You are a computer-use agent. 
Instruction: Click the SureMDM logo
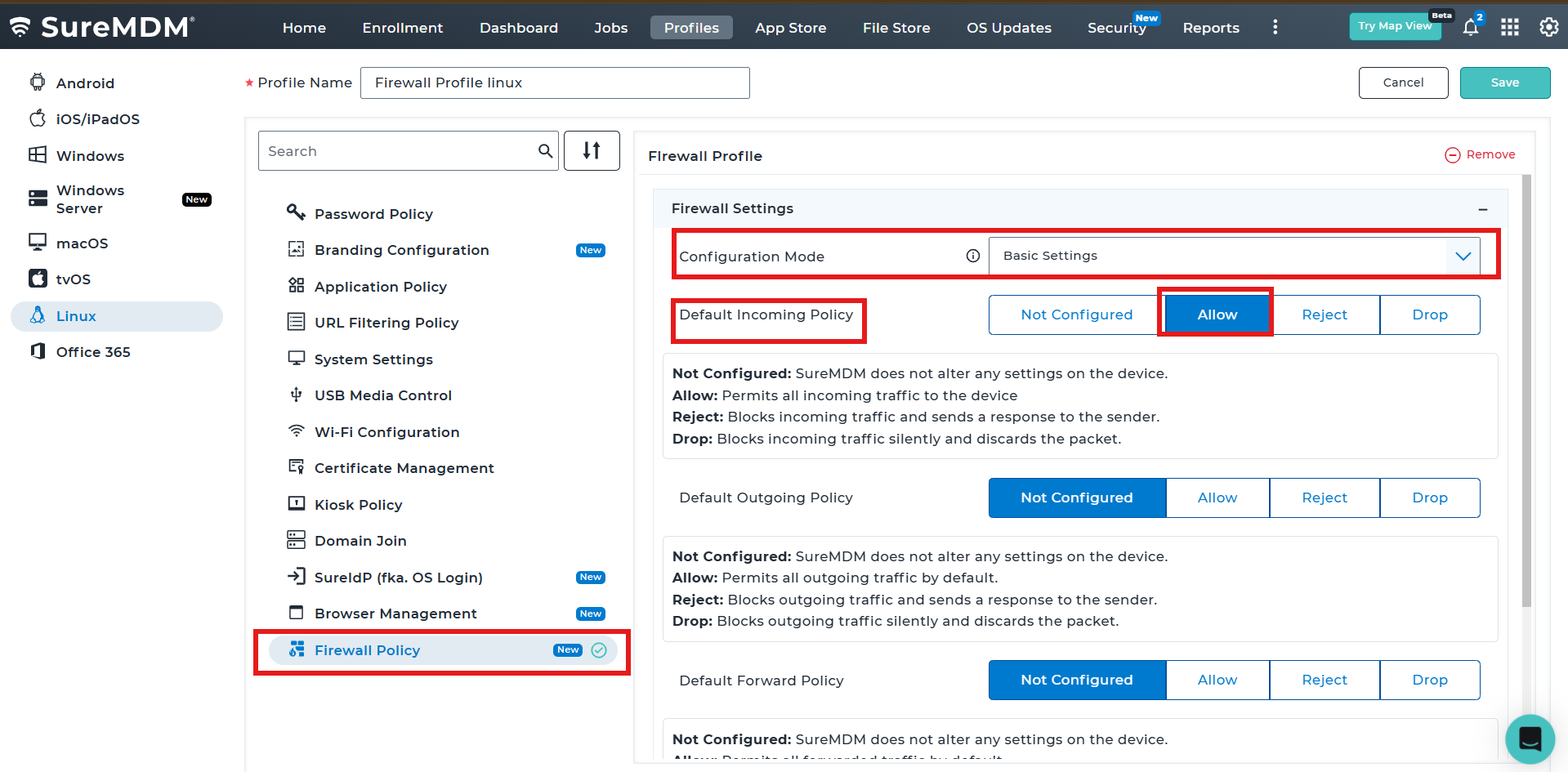(x=102, y=27)
